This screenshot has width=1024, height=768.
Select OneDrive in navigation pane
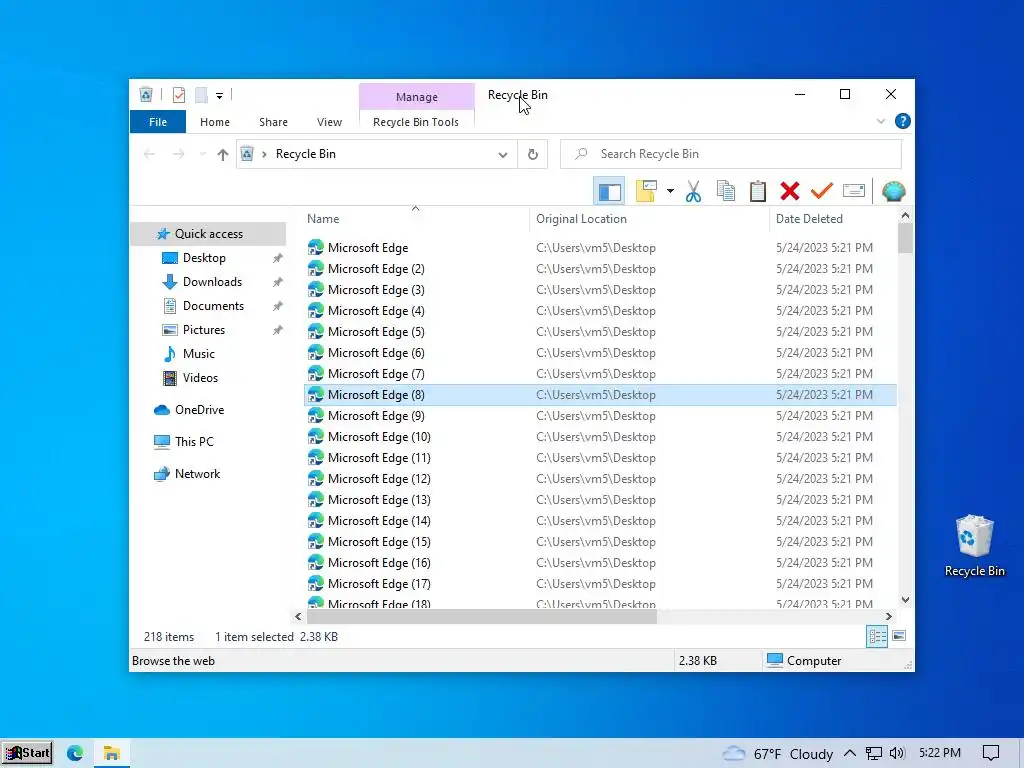199,410
